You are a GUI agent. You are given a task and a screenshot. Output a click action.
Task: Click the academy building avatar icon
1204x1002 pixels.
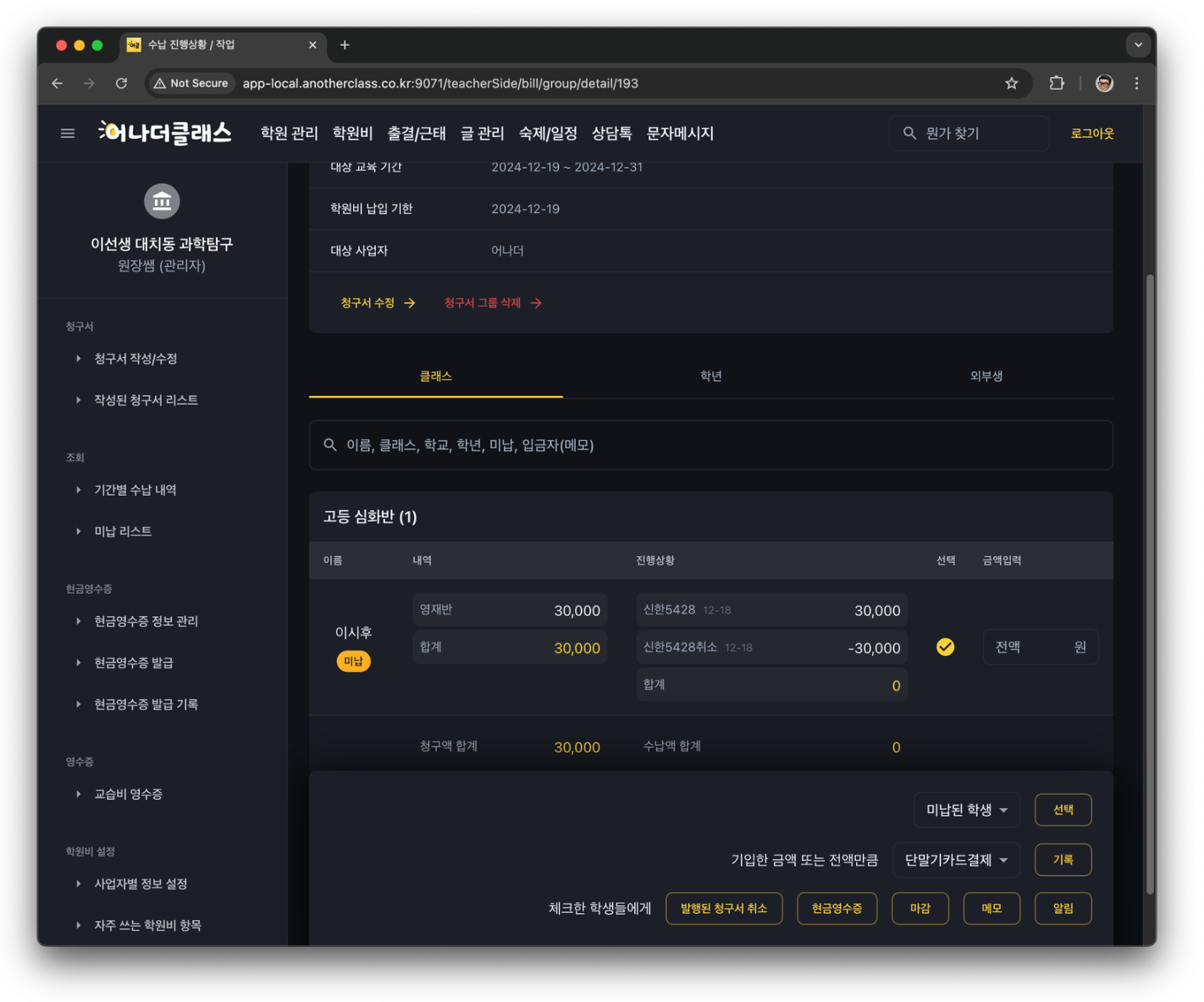[x=162, y=201]
